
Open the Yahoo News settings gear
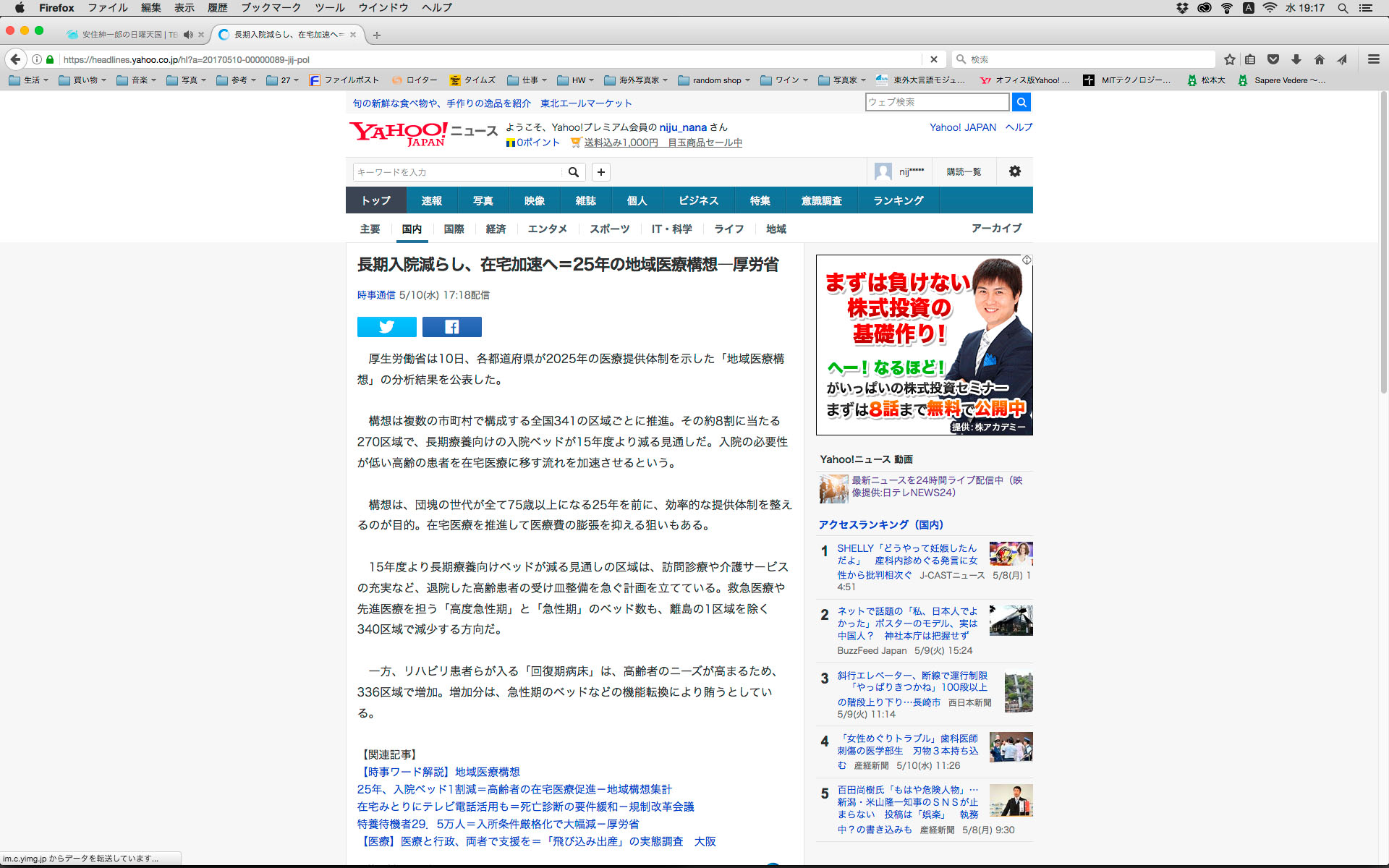[x=1014, y=171]
